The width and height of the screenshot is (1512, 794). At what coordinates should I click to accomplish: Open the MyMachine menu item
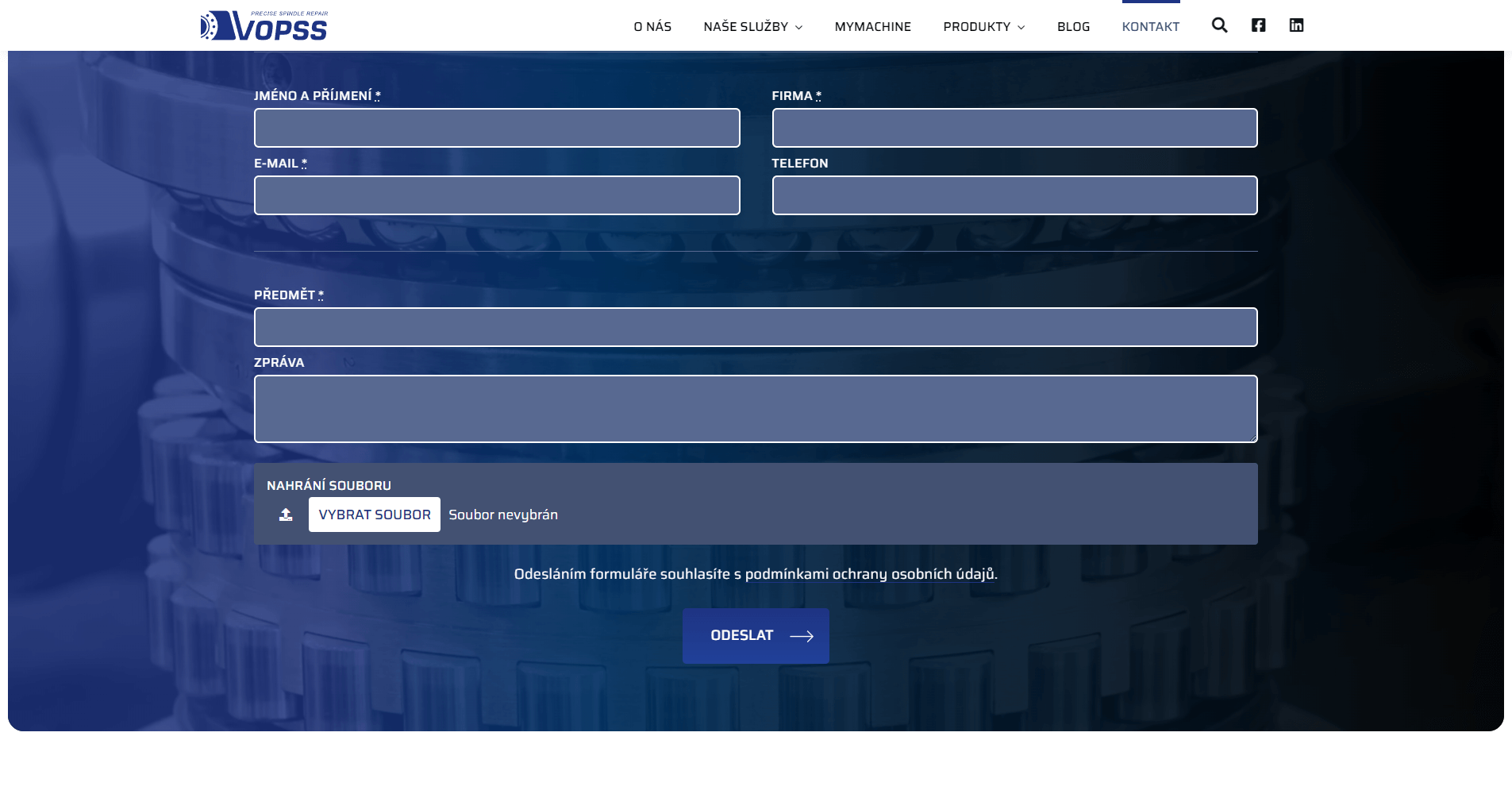click(872, 27)
